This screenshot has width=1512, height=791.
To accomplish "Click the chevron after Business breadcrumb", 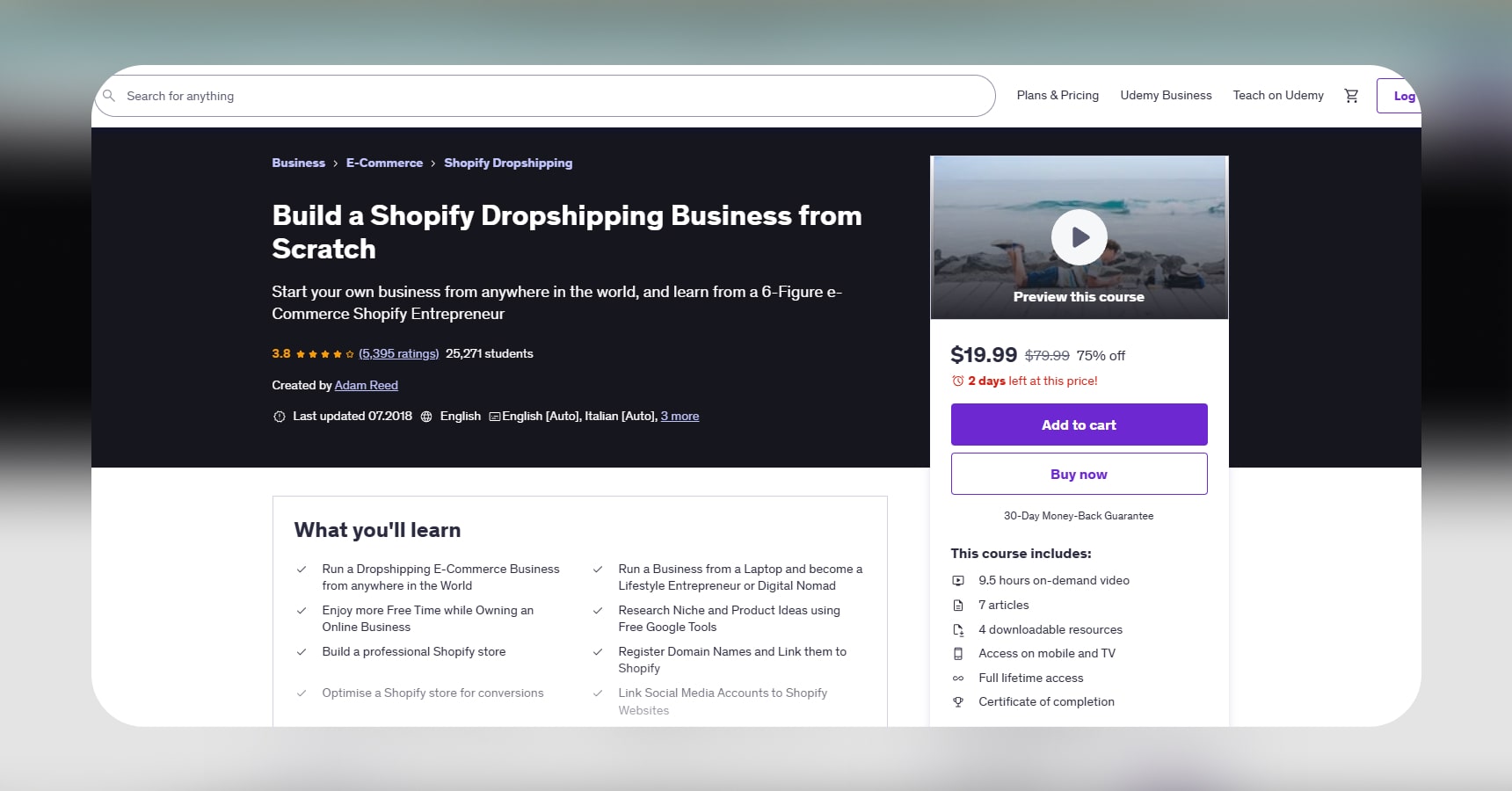I will point(336,163).
